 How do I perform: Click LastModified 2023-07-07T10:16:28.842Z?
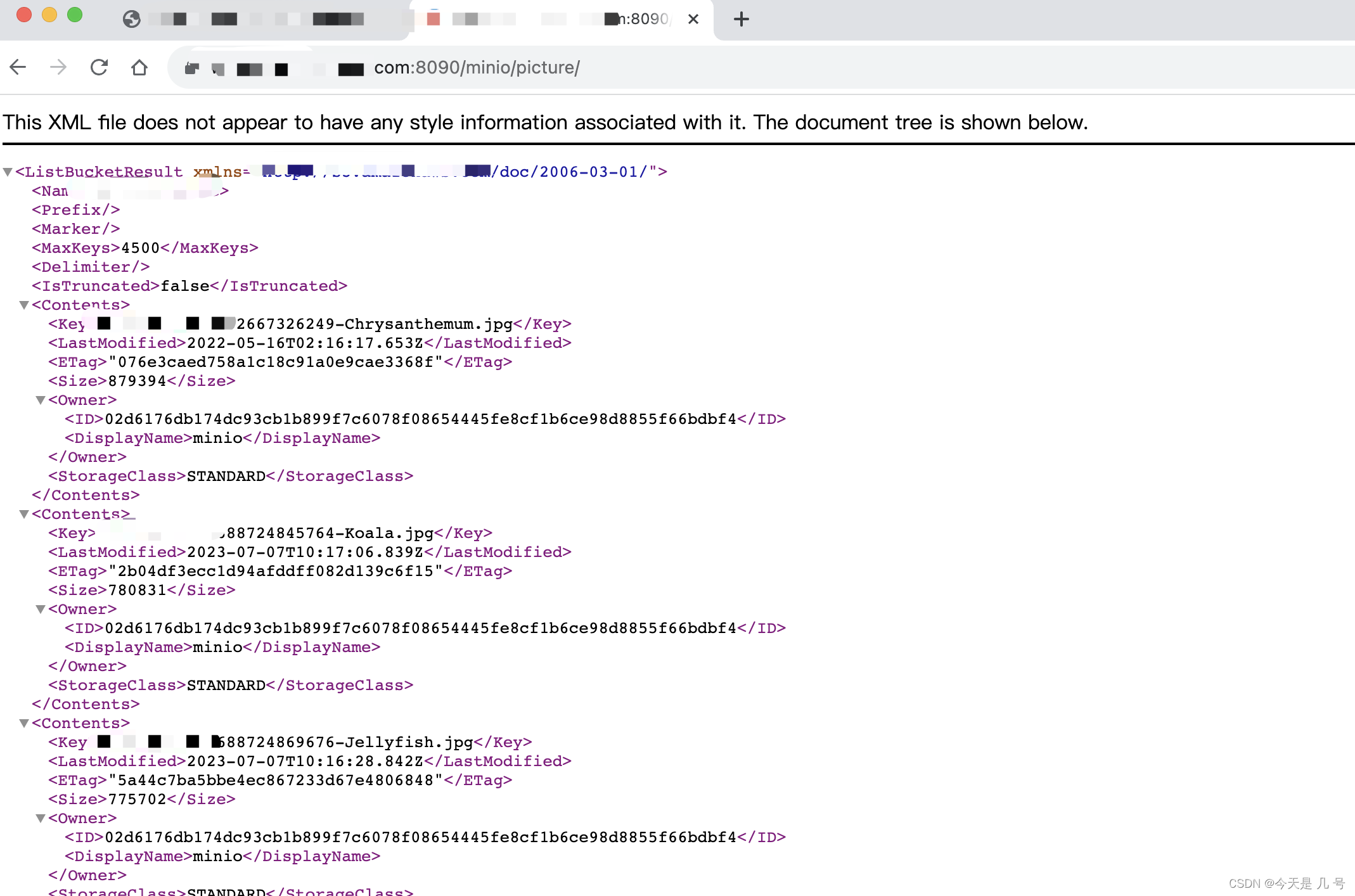coord(305,761)
